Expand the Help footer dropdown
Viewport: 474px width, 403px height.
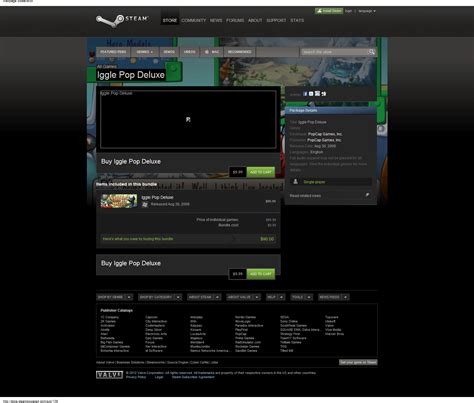[x=275, y=297]
